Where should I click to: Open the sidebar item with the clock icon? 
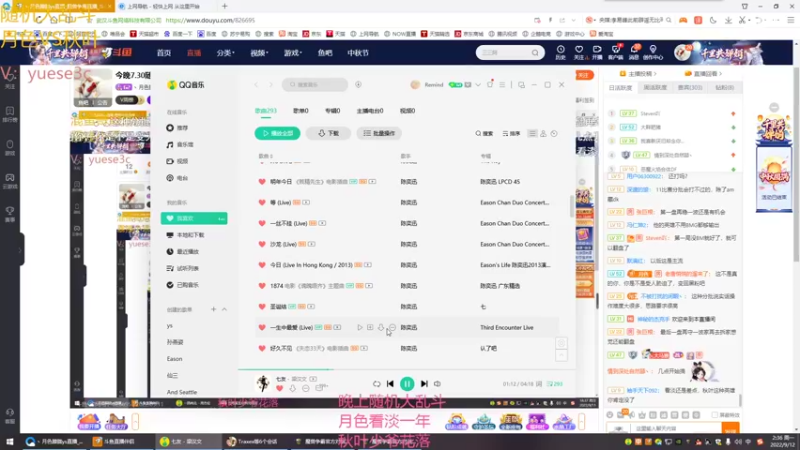(x=183, y=252)
